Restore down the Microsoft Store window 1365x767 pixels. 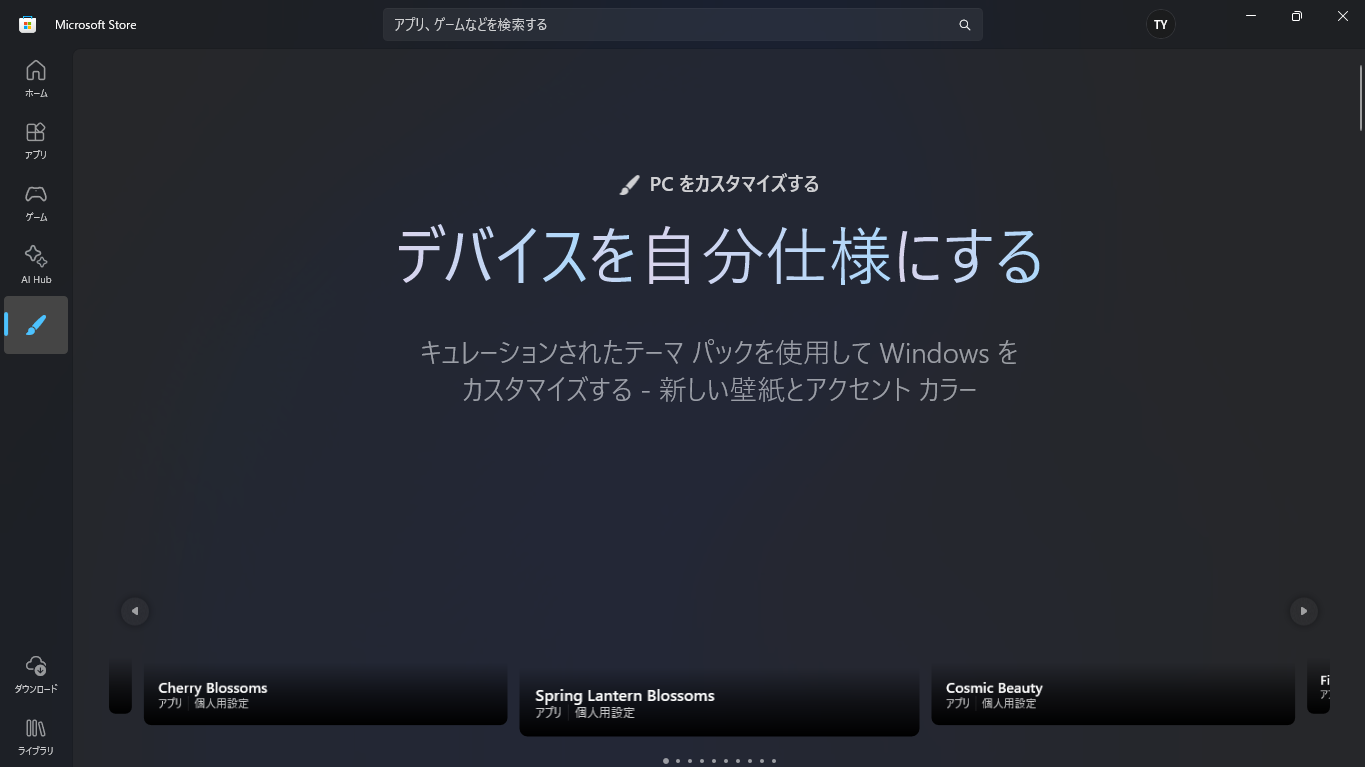point(1297,16)
